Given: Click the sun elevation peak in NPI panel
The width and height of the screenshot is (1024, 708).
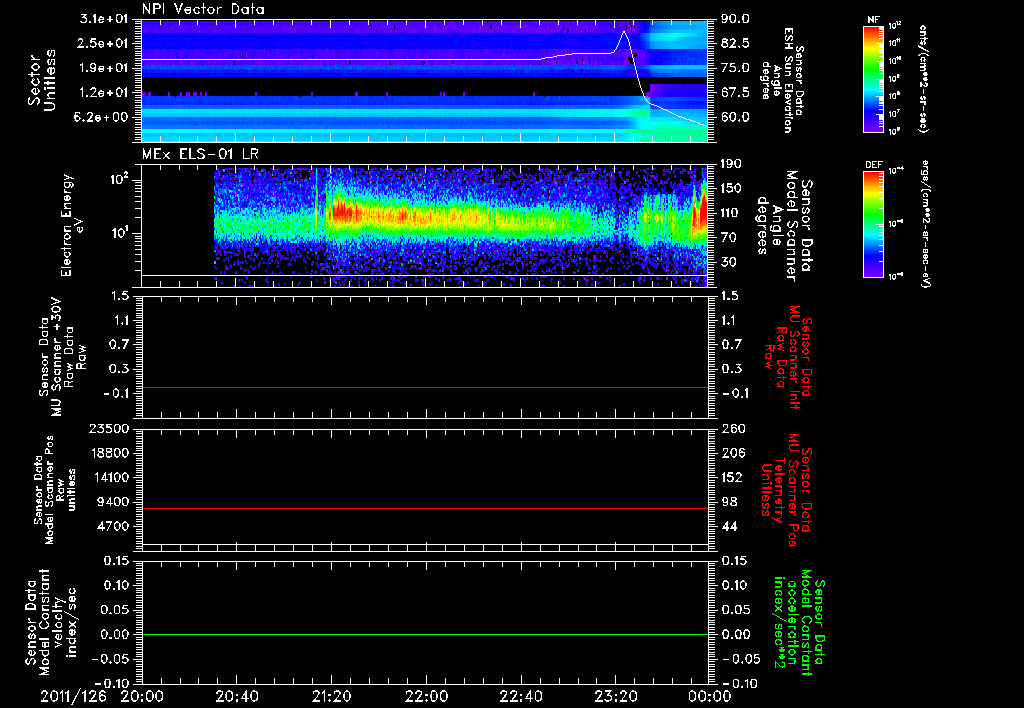Looking at the screenshot, I should point(624,31).
